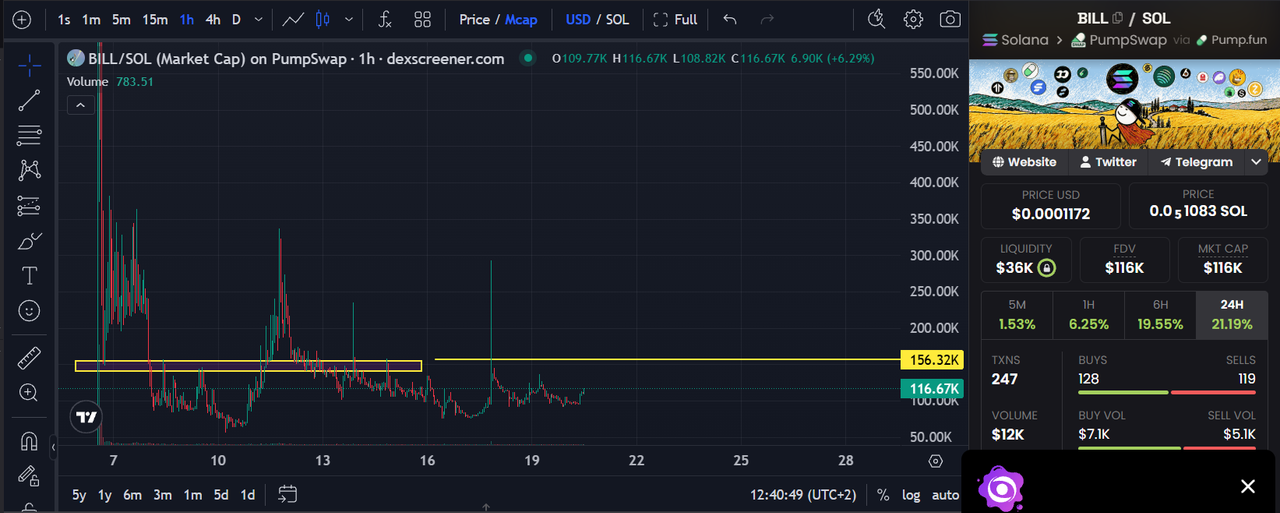
Task: Open candlestick chart type dropdown arrow
Action: tap(348, 19)
